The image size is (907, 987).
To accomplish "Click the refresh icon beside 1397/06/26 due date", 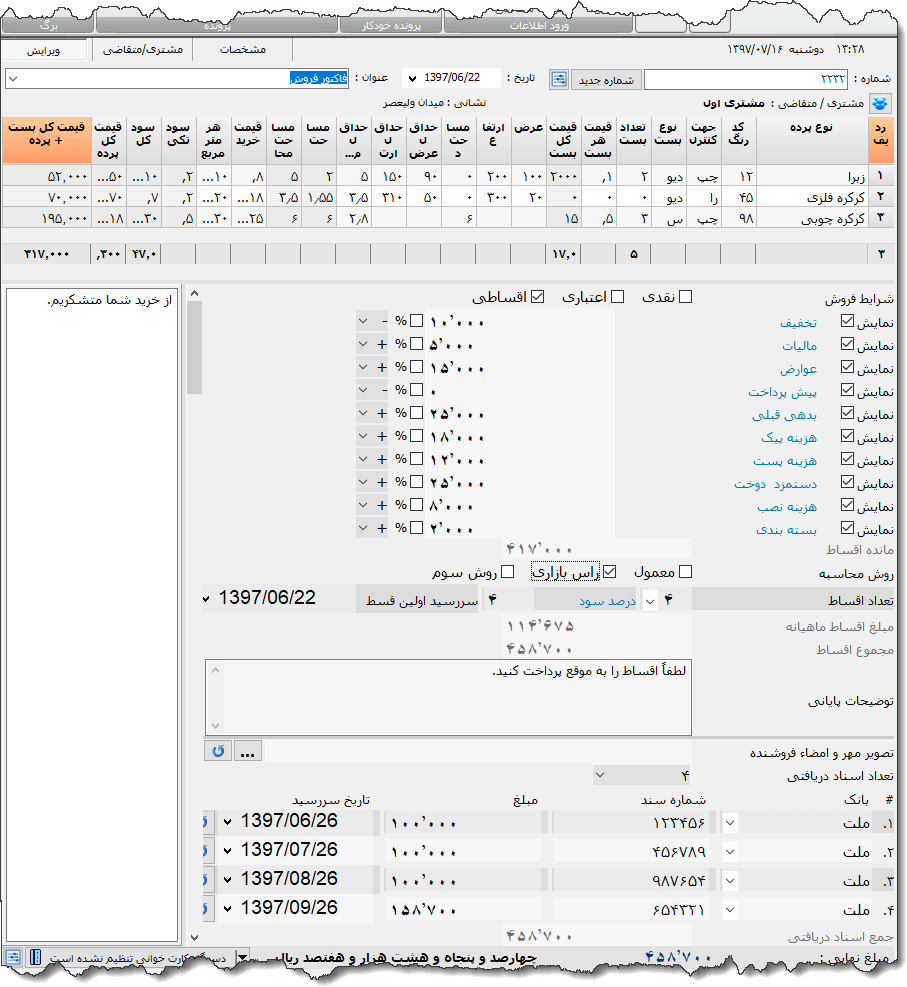I will [x=208, y=822].
